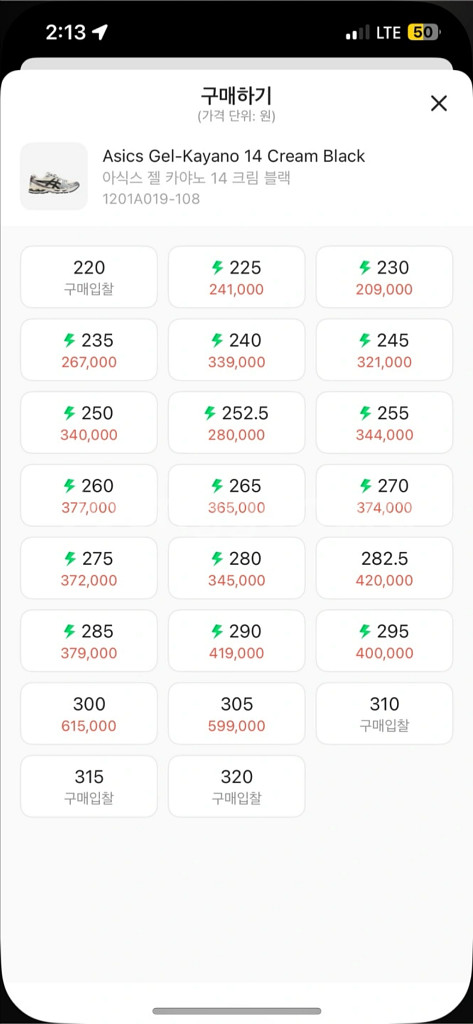
Task: Tap lightning icon on size 230
Action: pyautogui.click(x=365, y=268)
